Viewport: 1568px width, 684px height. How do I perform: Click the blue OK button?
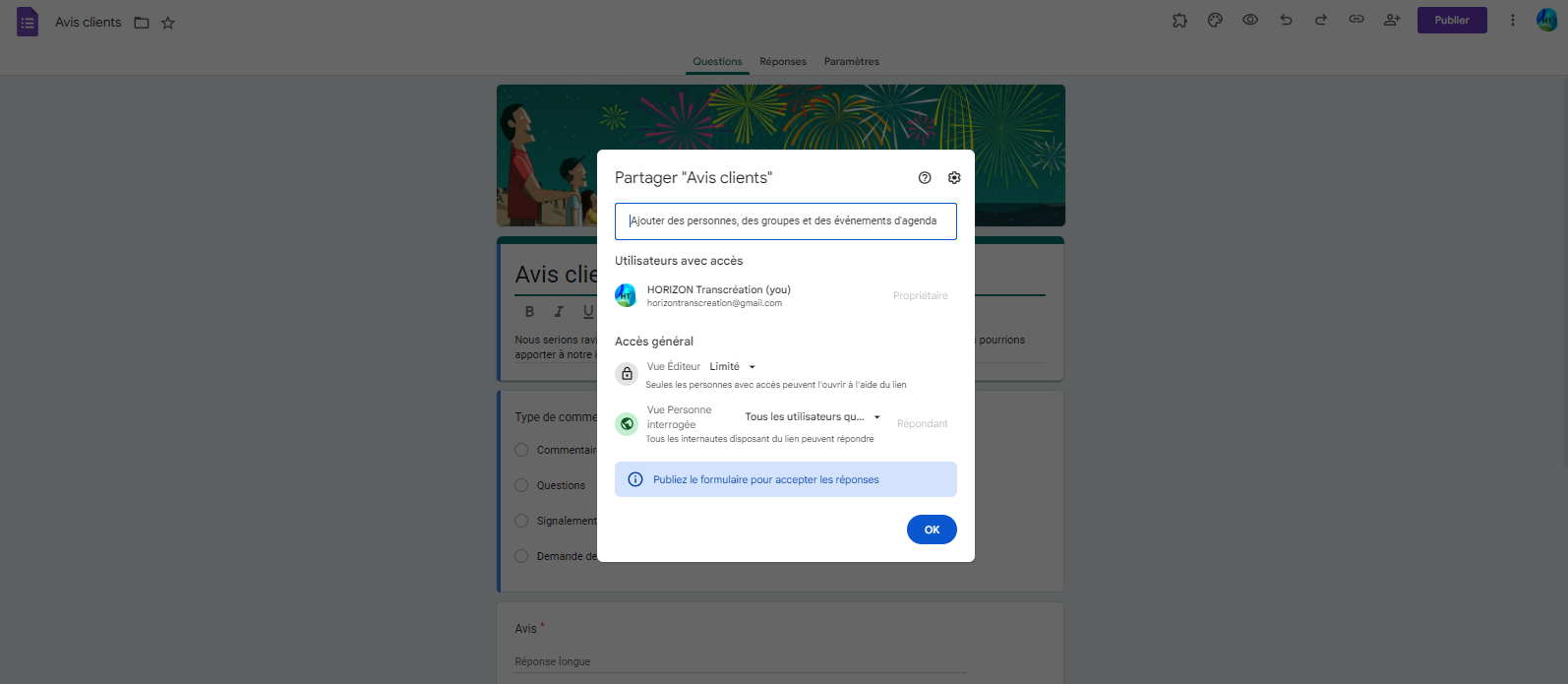[932, 529]
